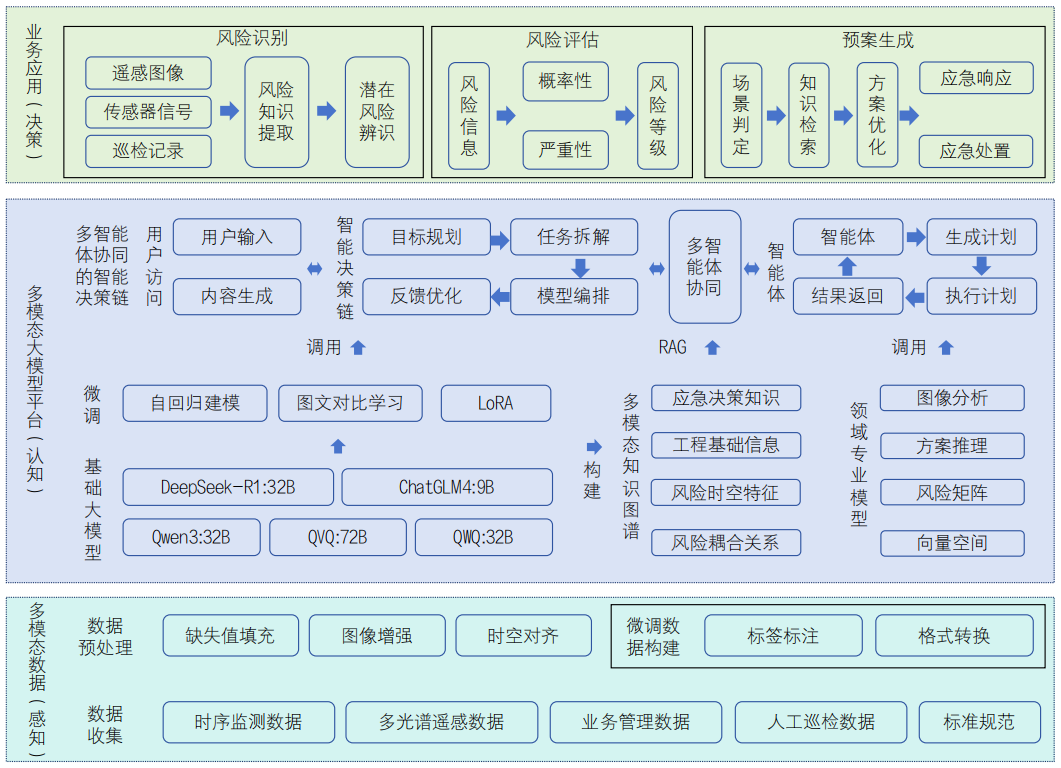Screen dimensions: 1061x768
Task: Select the QWQ:32B model box
Action: pyautogui.click(x=483, y=537)
